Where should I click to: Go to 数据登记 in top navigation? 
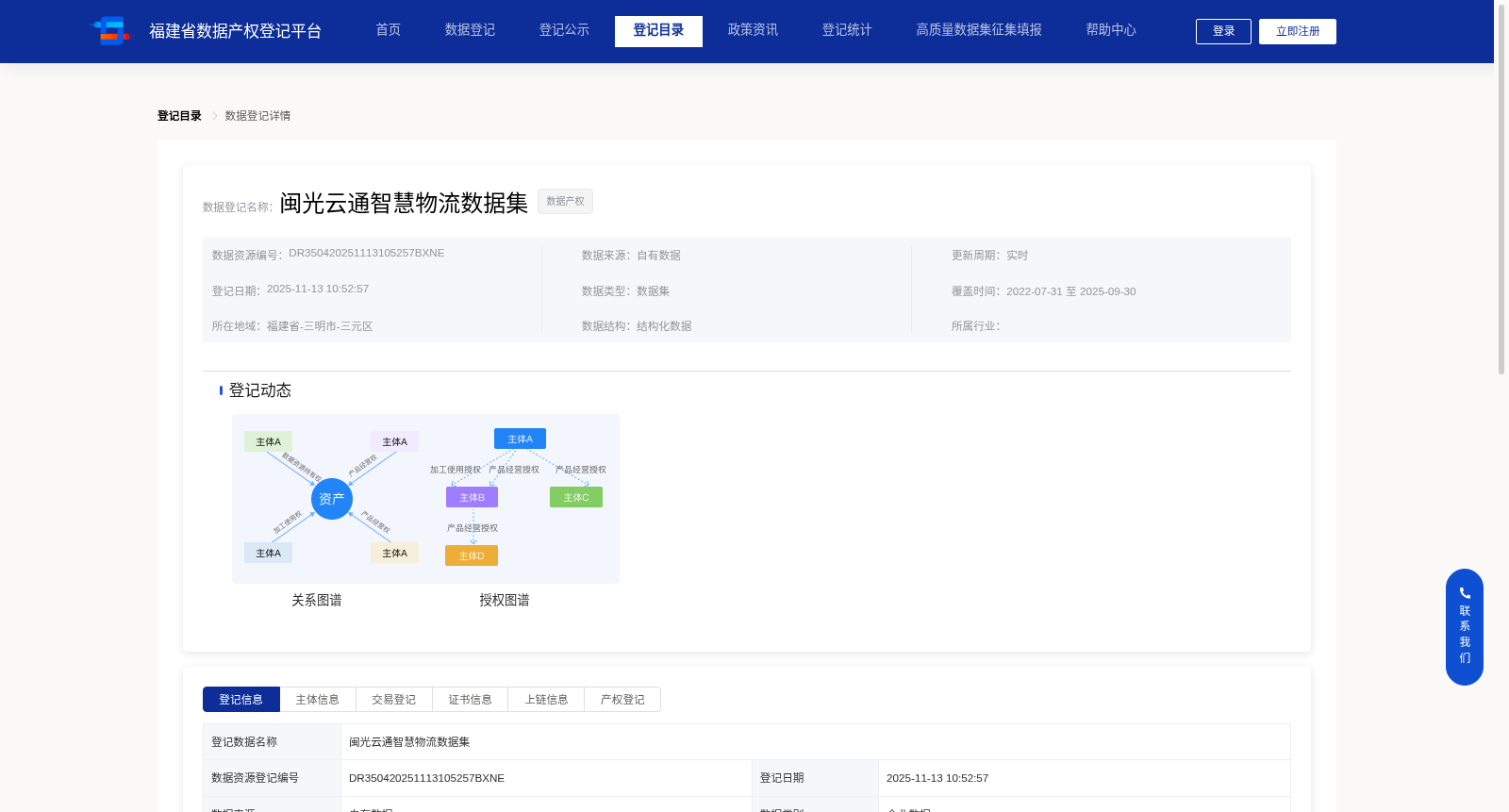click(x=470, y=30)
